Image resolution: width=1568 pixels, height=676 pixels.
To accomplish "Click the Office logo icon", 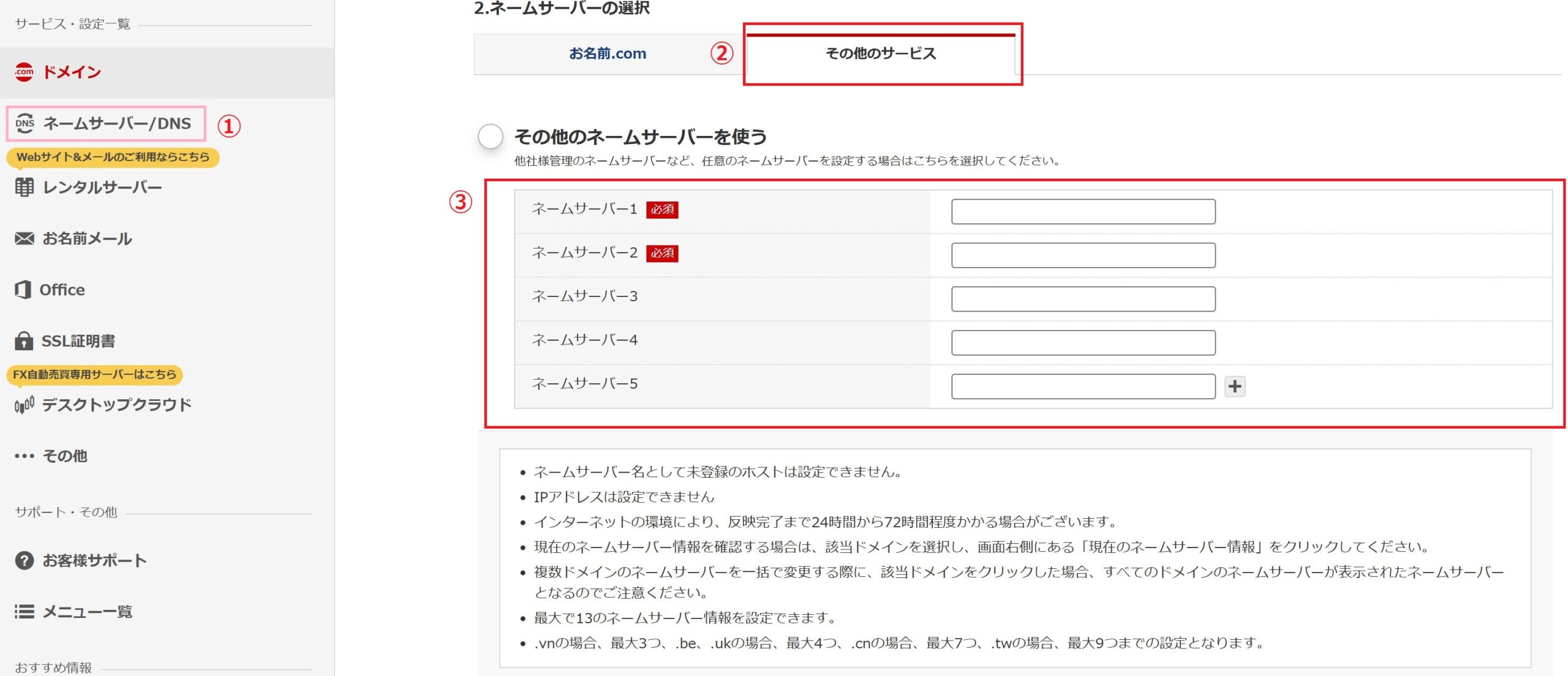I will [x=23, y=290].
